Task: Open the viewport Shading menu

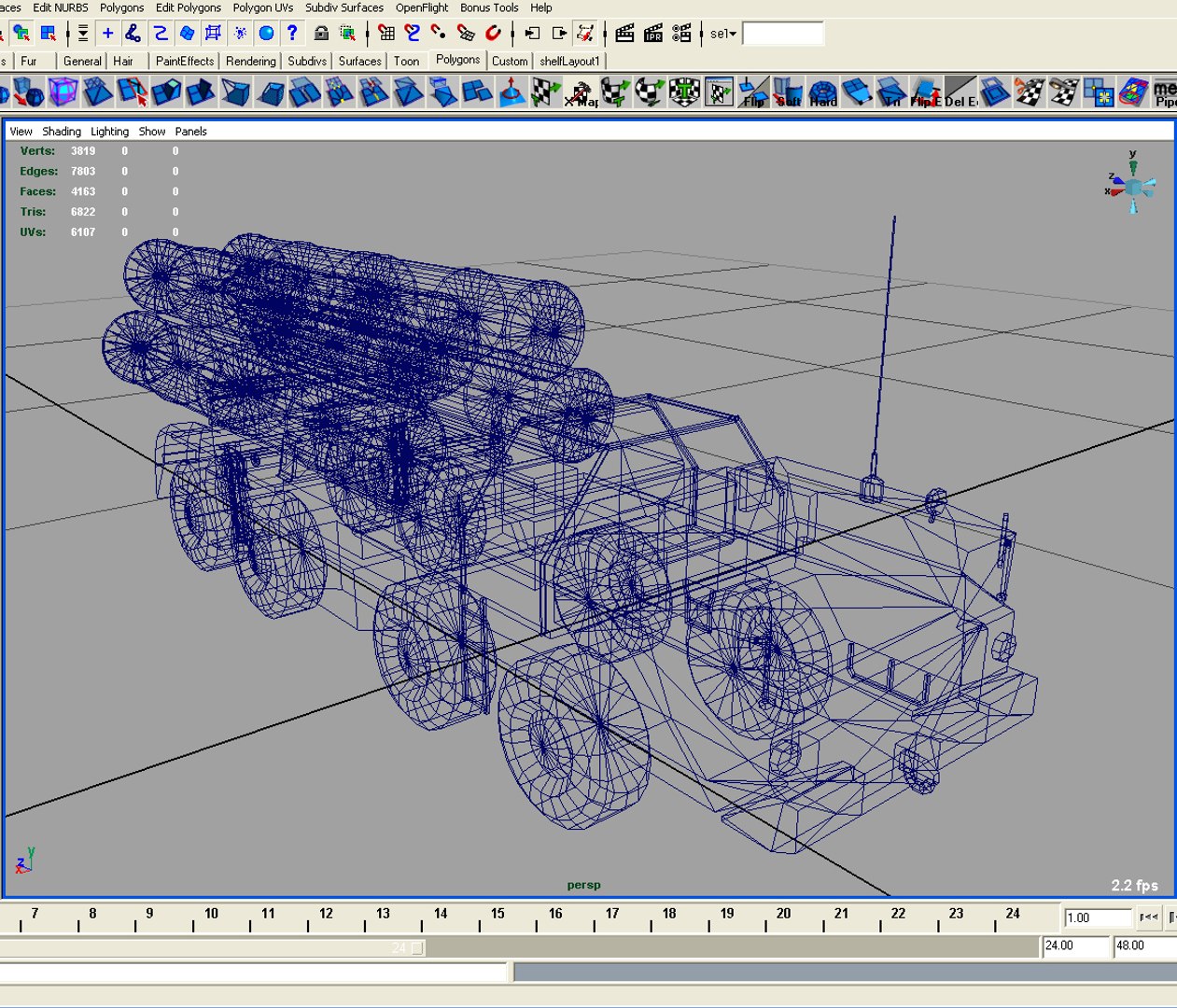Action: pyautogui.click(x=62, y=132)
